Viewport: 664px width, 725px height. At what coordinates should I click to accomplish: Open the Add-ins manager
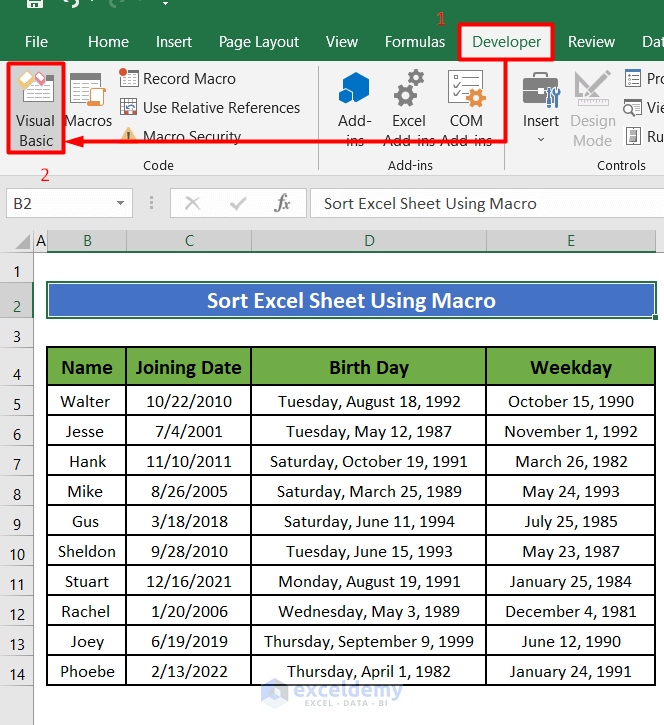(x=355, y=109)
